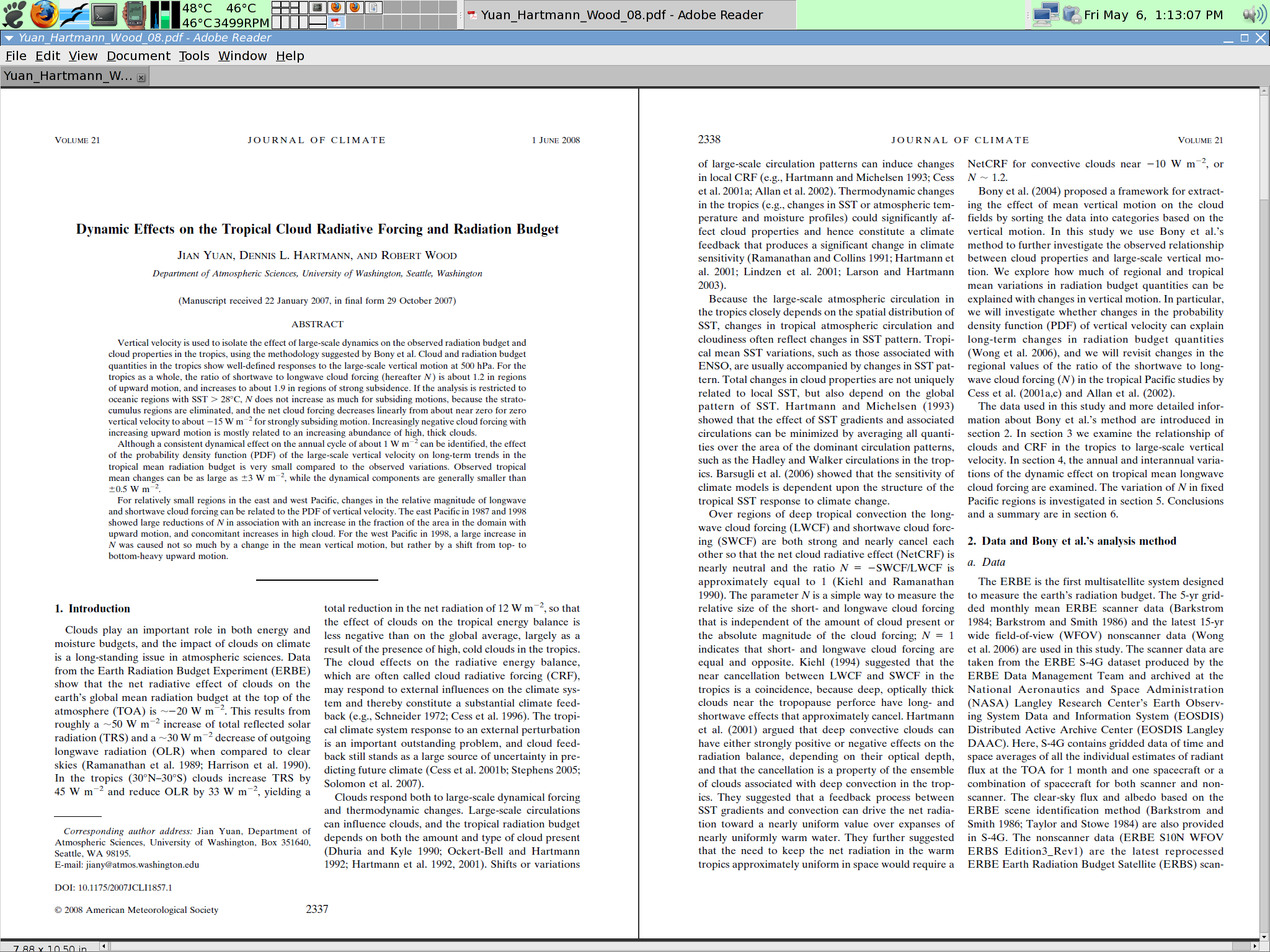The height and width of the screenshot is (952, 1270).
Task: Open the terminal launcher icon
Action: click(104, 14)
